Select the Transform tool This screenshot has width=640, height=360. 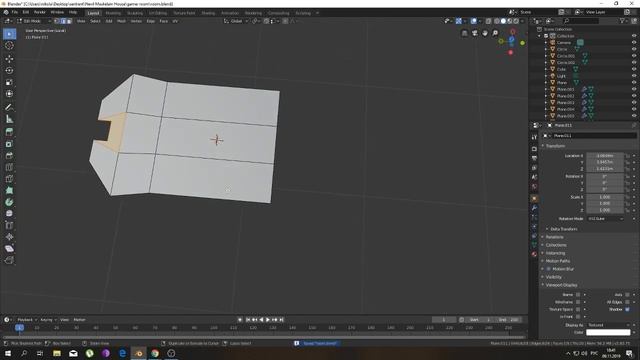click(9, 94)
